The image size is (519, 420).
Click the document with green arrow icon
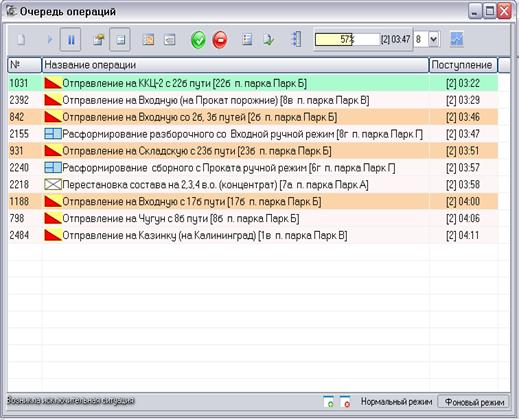pos(268,39)
